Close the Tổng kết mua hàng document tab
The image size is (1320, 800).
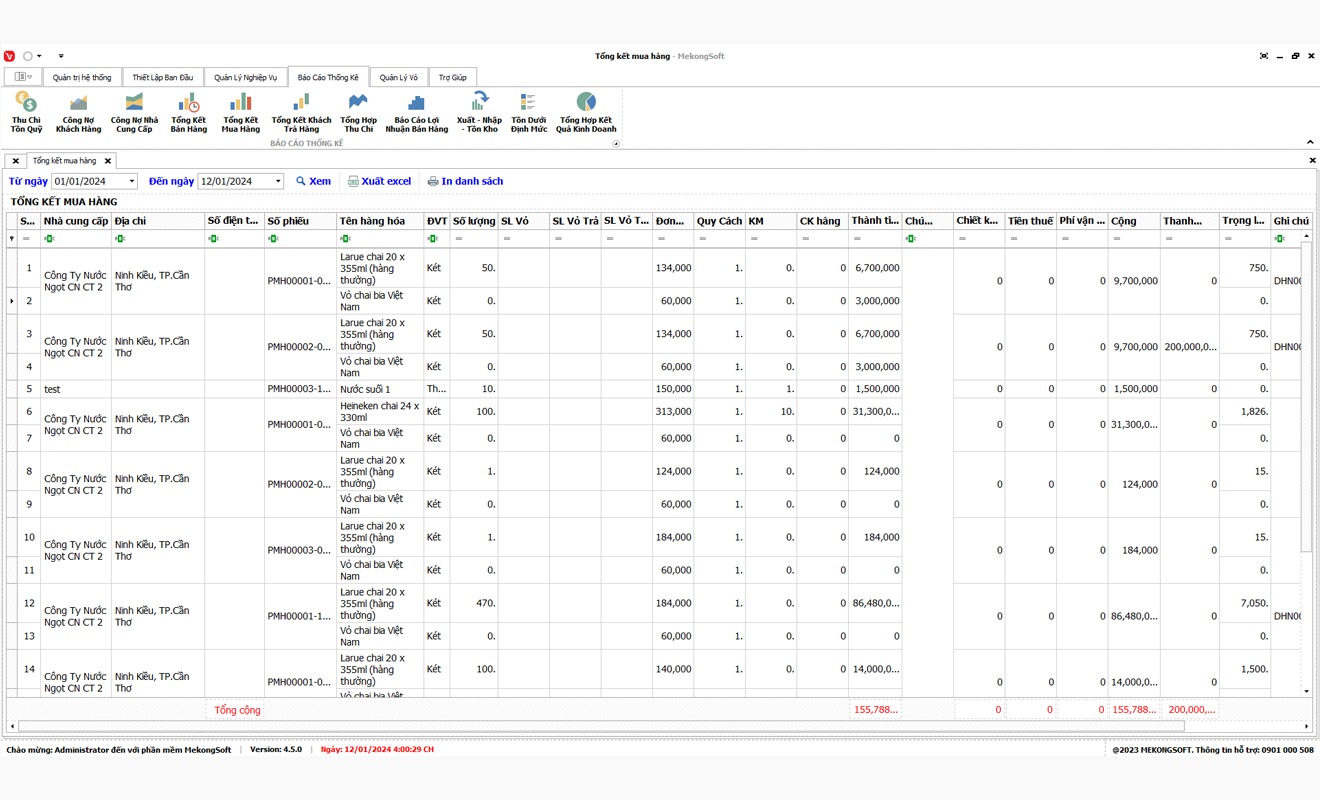point(108,161)
